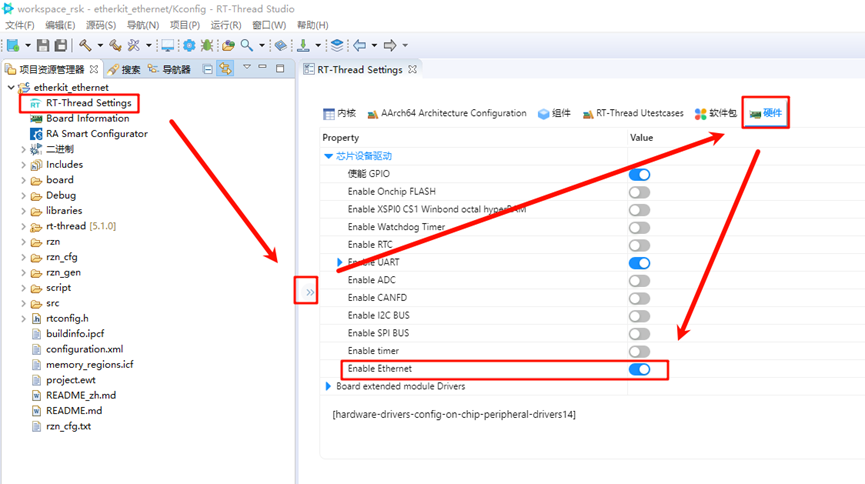
Task: Click the green Download program icon
Action: [302, 45]
